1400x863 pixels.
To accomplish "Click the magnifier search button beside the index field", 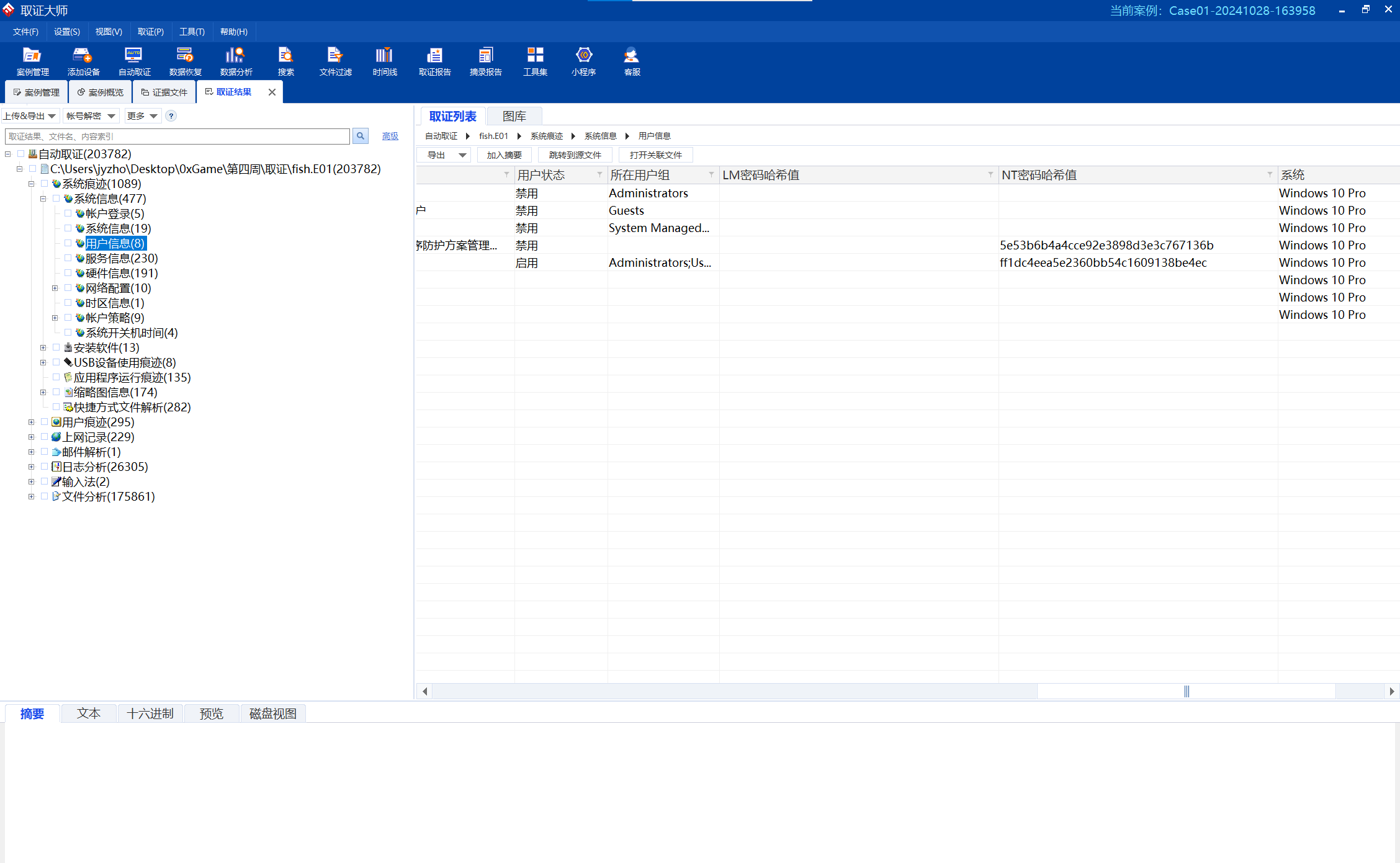I will coord(361,136).
